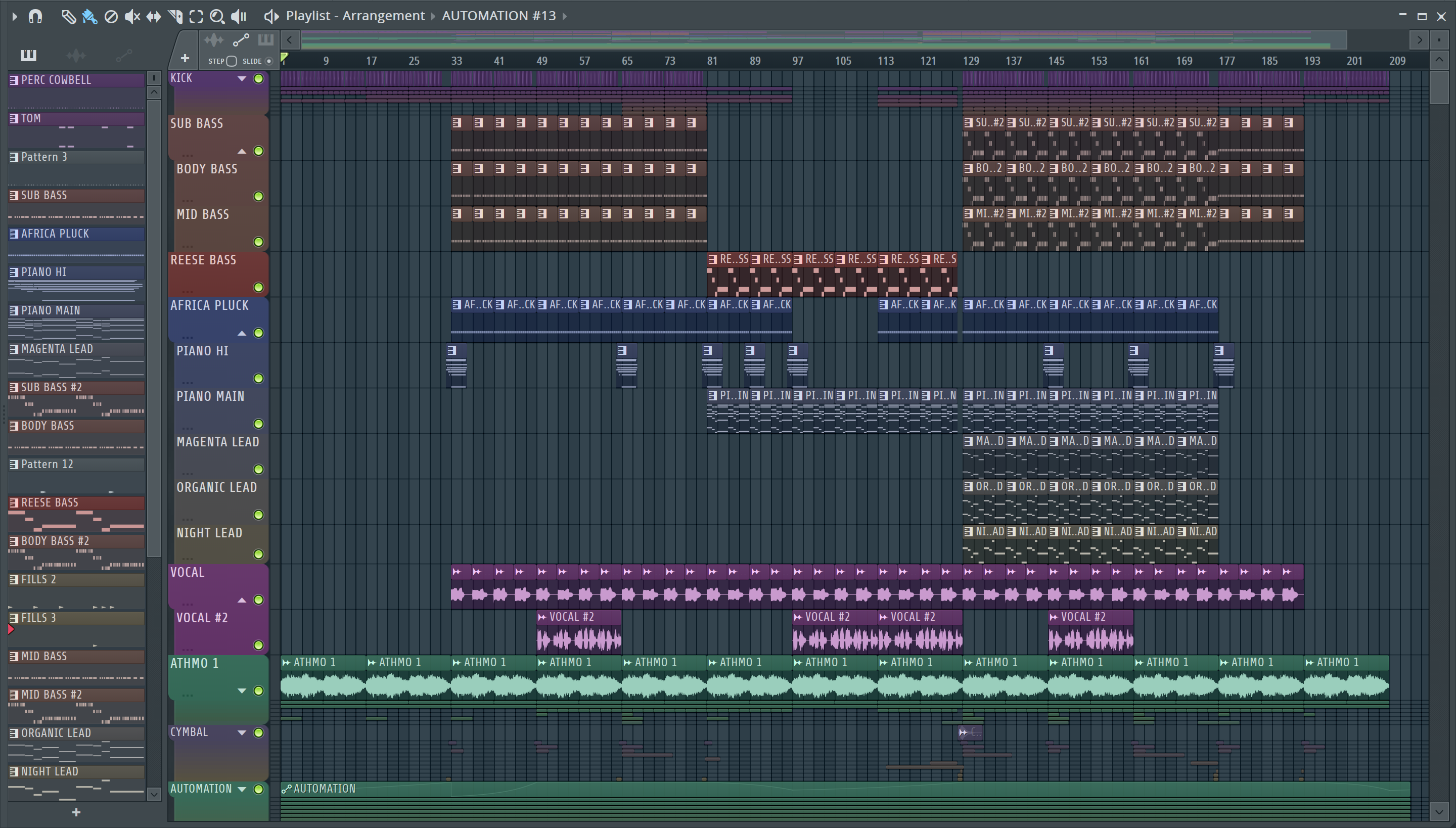Click the overview scroll-right arrow
The image size is (1456, 828).
pyautogui.click(x=1420, y=40)
